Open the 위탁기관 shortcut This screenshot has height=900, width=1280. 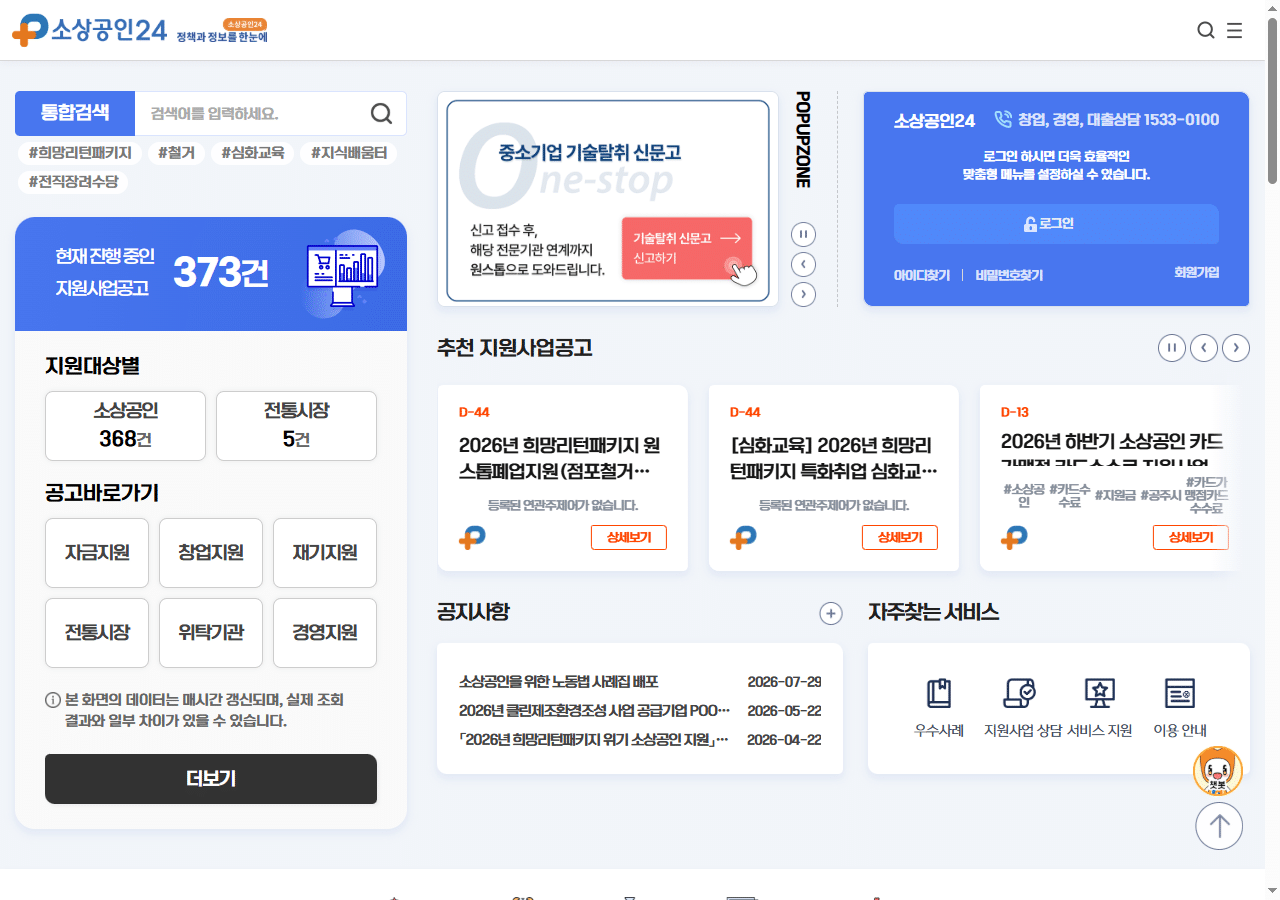click(x=211, y=633)
